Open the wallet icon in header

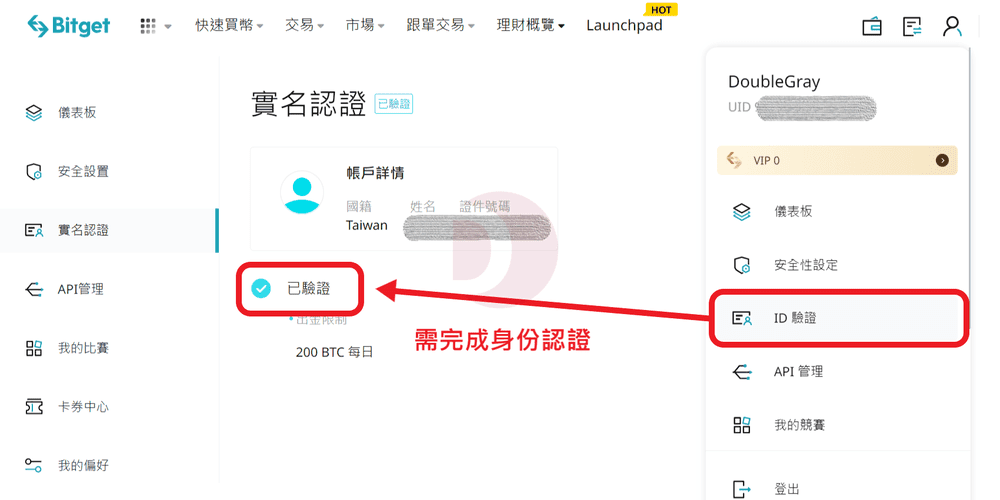coord(872,26)
